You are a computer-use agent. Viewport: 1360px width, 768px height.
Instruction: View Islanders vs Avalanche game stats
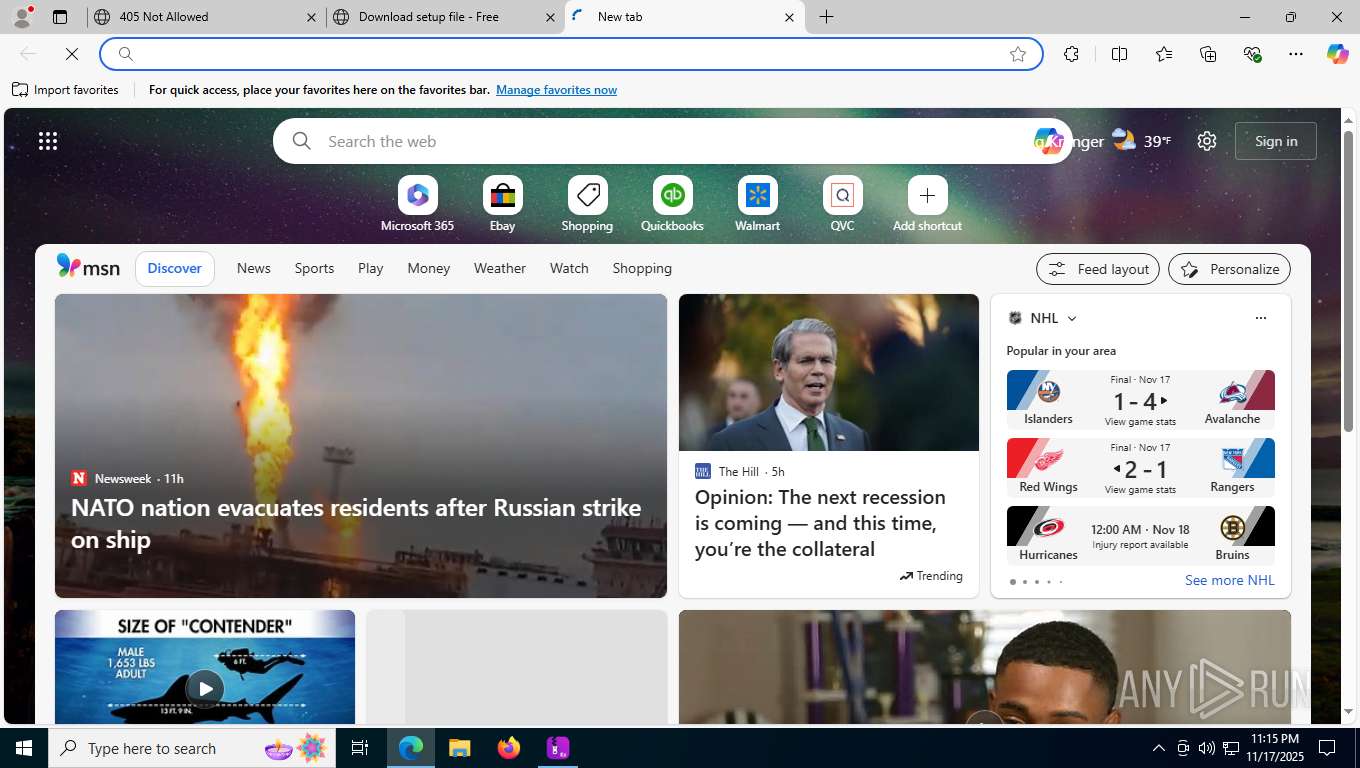pyautogui.click(x=1140, y=398)
